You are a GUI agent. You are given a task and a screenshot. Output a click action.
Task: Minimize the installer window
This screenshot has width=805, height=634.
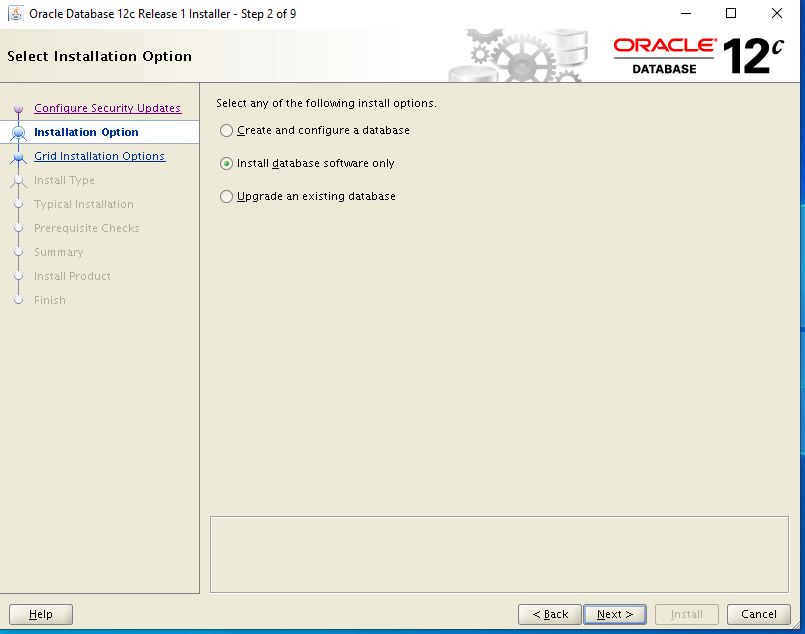[x=686, y=13]
